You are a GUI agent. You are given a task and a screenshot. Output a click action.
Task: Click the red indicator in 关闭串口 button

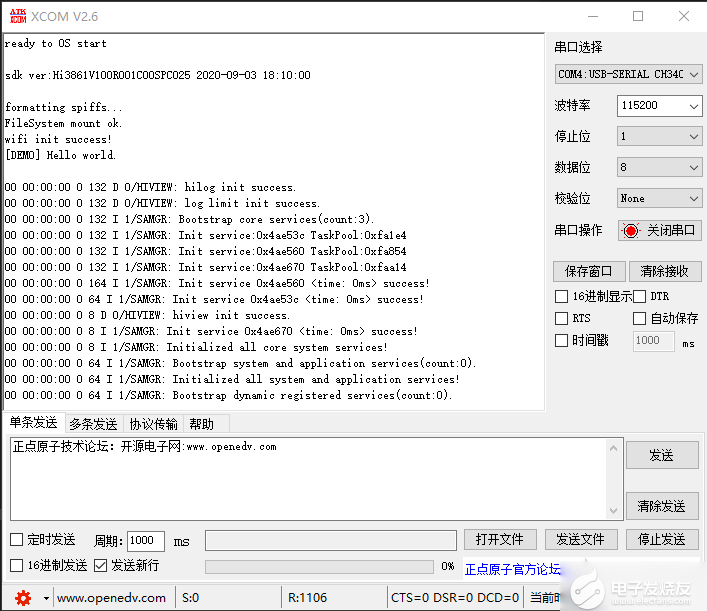631,230
